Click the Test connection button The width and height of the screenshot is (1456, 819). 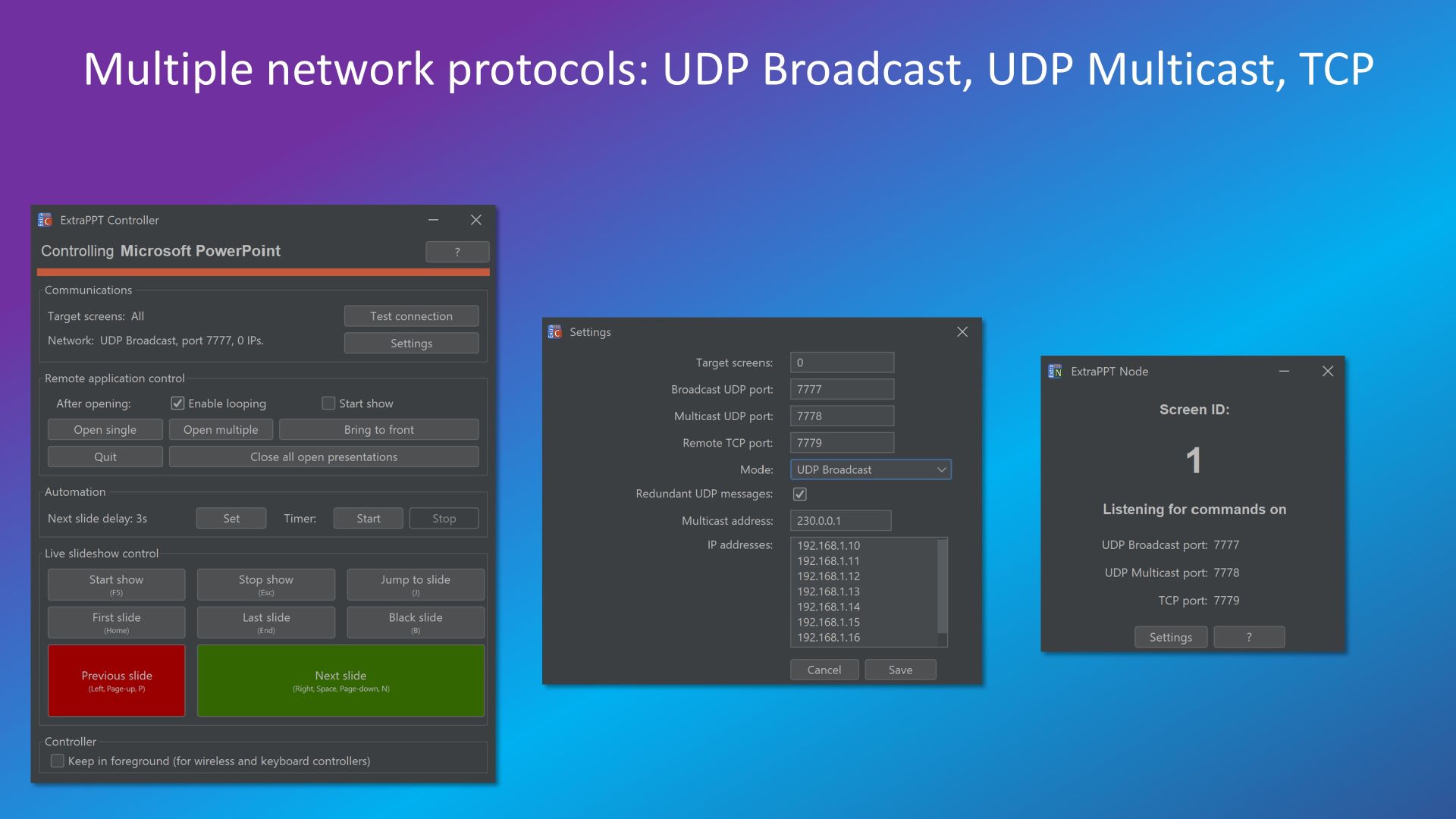tap(411, 315)
